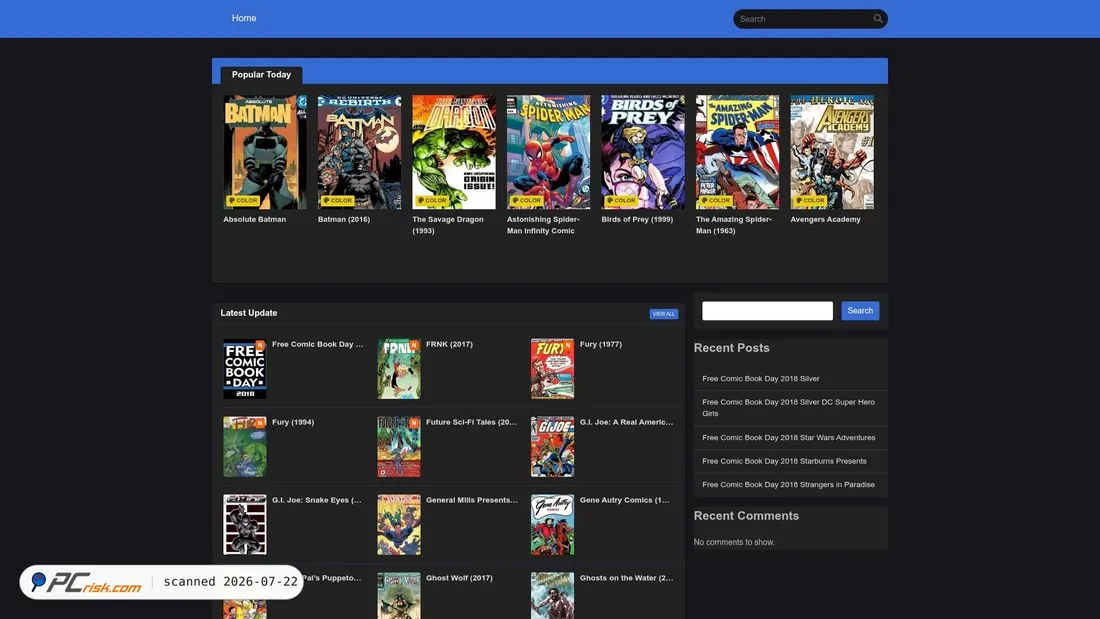The image size is (1100, 619).
Task: Open Ghosts on the Water cover thumbnail
Action: click(552, 596)
